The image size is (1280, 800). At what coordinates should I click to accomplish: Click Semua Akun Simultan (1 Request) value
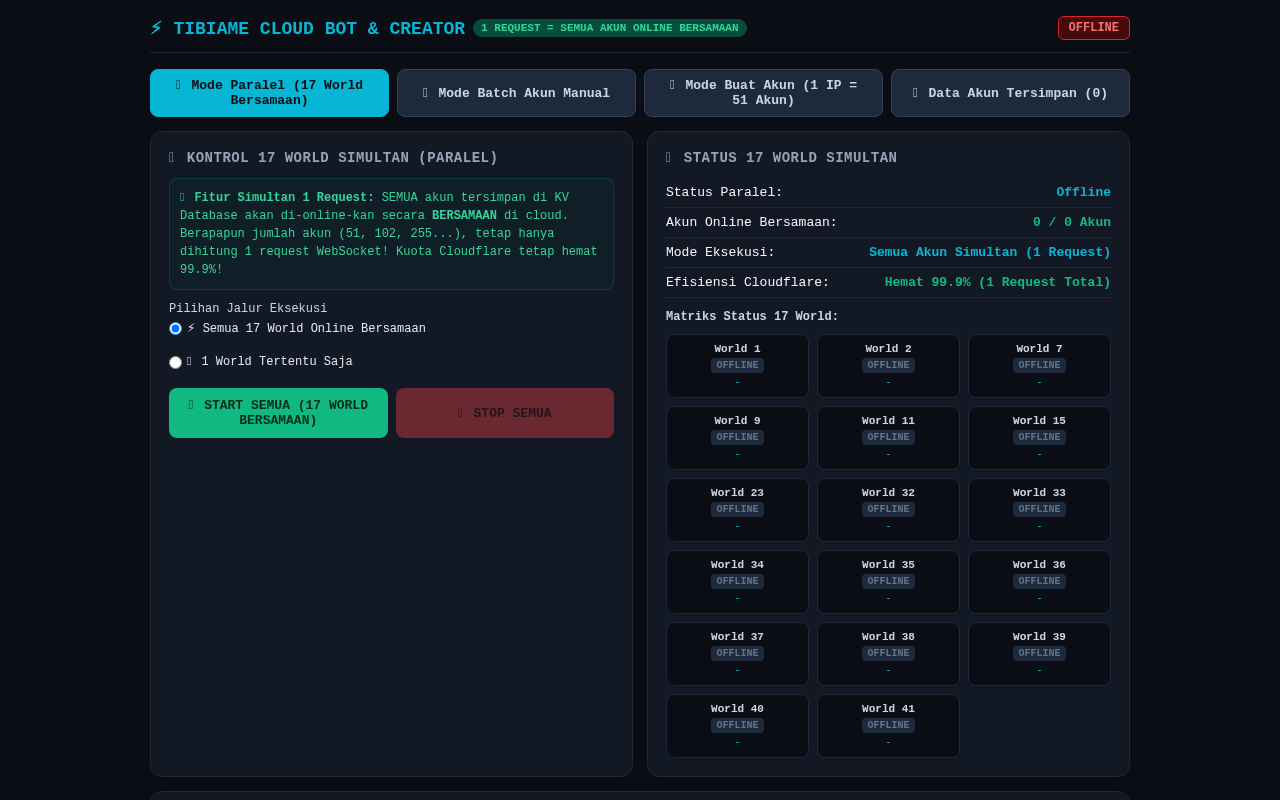click(x=990, y=252)
